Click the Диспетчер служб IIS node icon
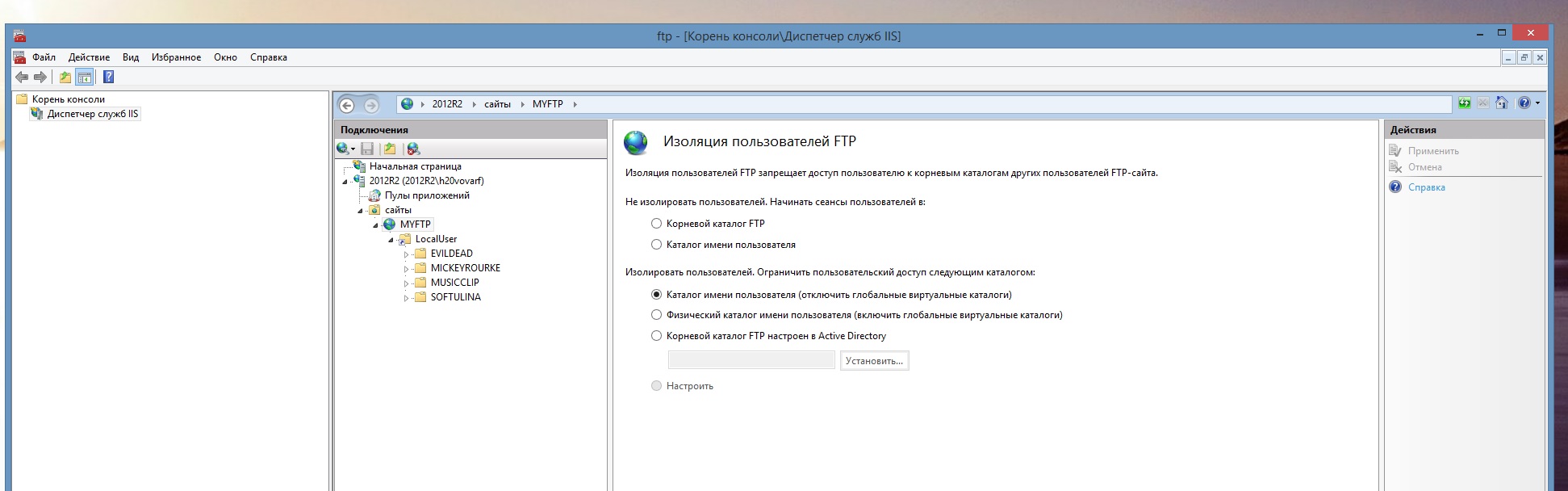 tap(36, 114)
